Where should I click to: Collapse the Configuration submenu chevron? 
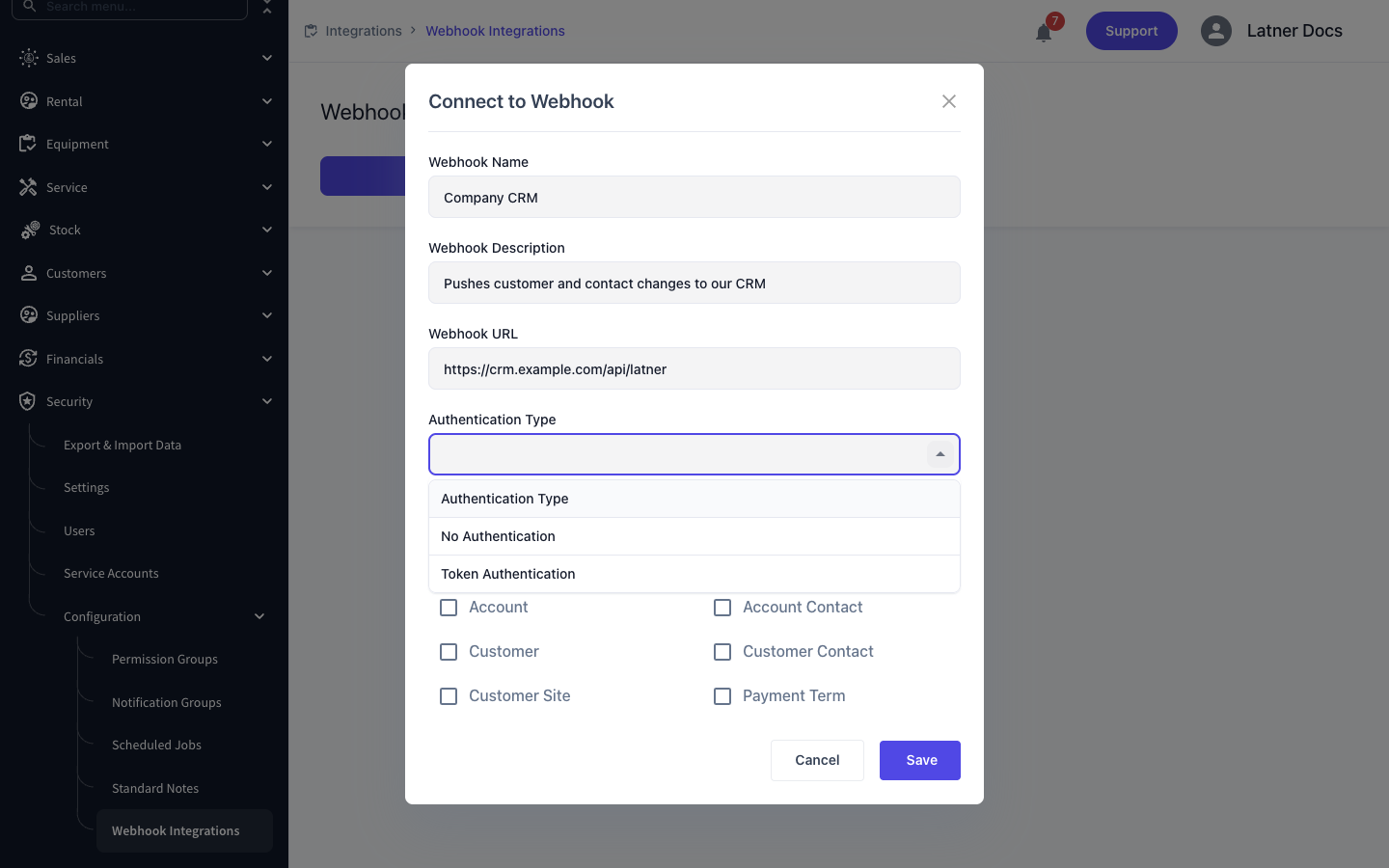(x=259, y=616)
